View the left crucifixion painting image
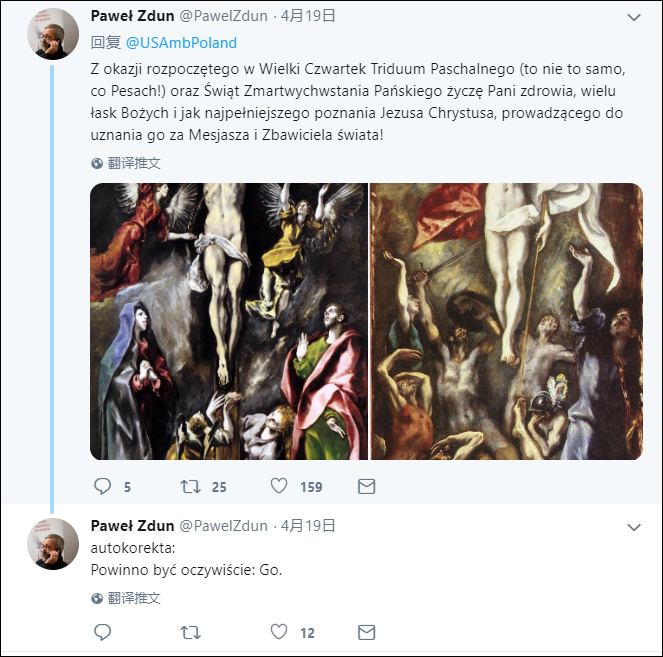This screenshot has width=663, height=657. (x=229, y=321)
